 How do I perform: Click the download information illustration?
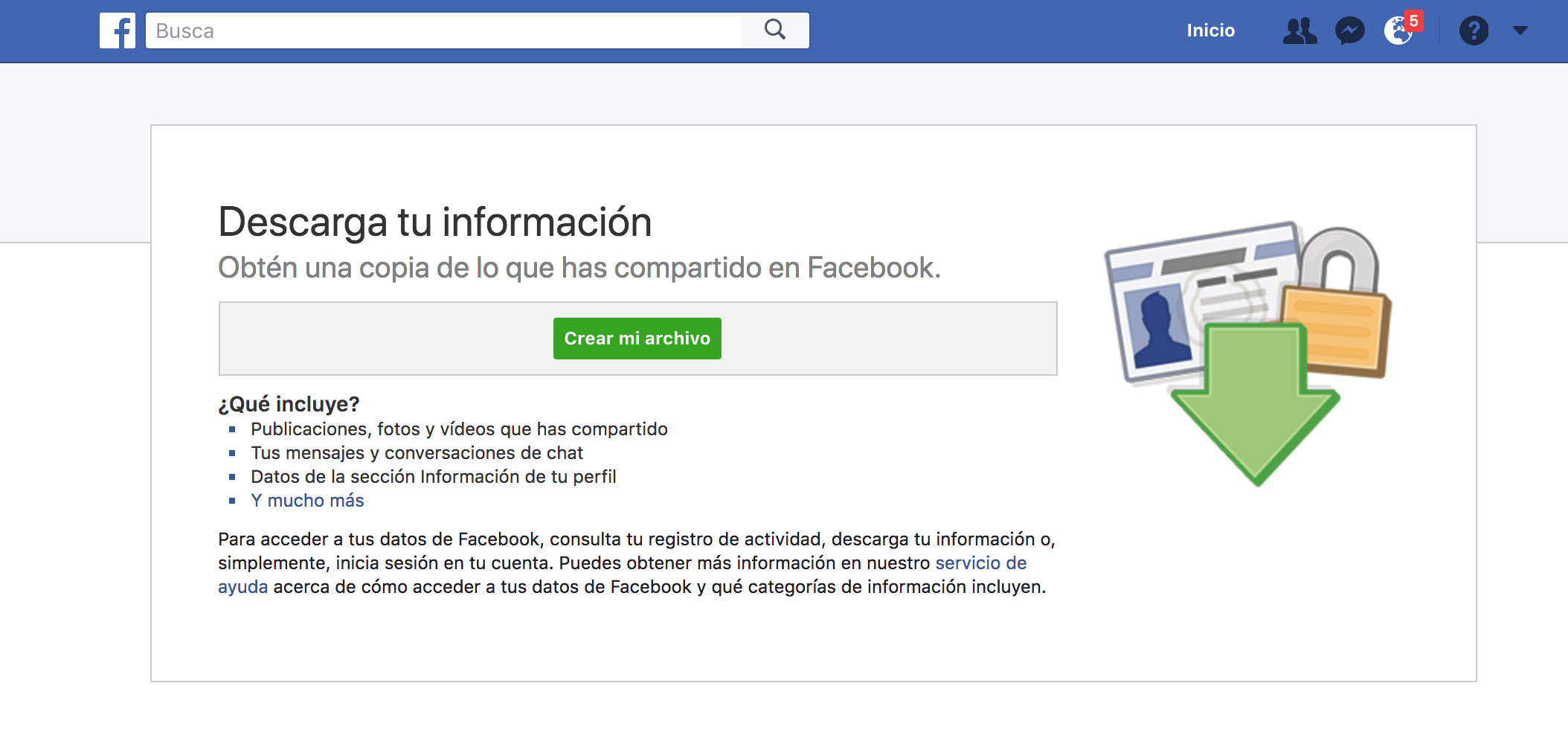[1248, 353]
